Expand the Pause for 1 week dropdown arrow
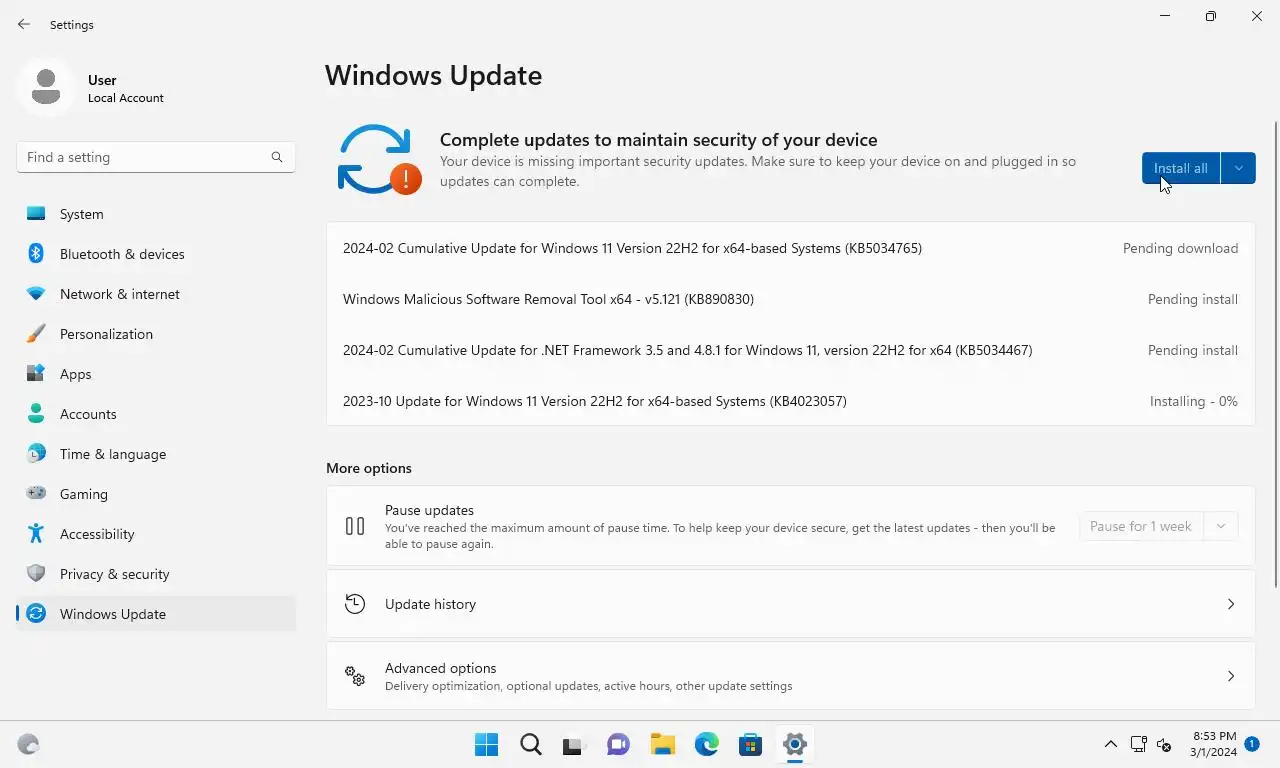 click(x=1221, y=526)
